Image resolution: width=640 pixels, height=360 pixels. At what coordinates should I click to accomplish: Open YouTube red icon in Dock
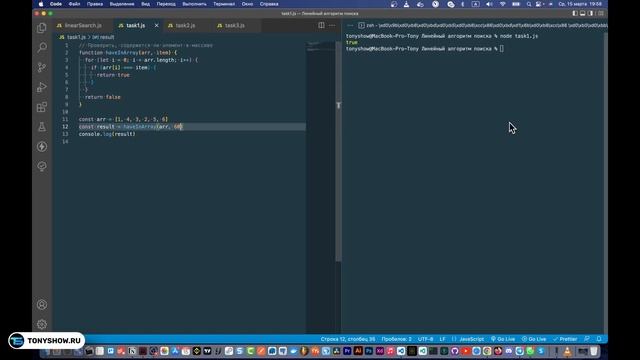pyautogui.click(x=466, y=351)
